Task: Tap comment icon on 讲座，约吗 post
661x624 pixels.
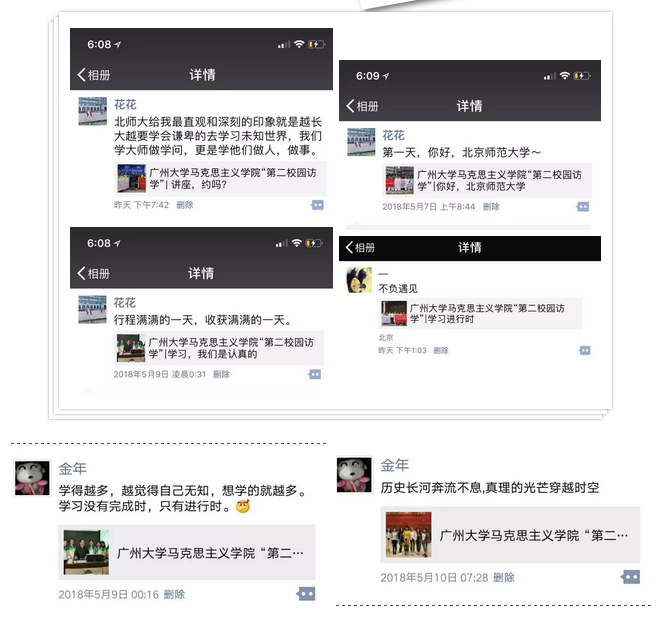Action: 317,205
